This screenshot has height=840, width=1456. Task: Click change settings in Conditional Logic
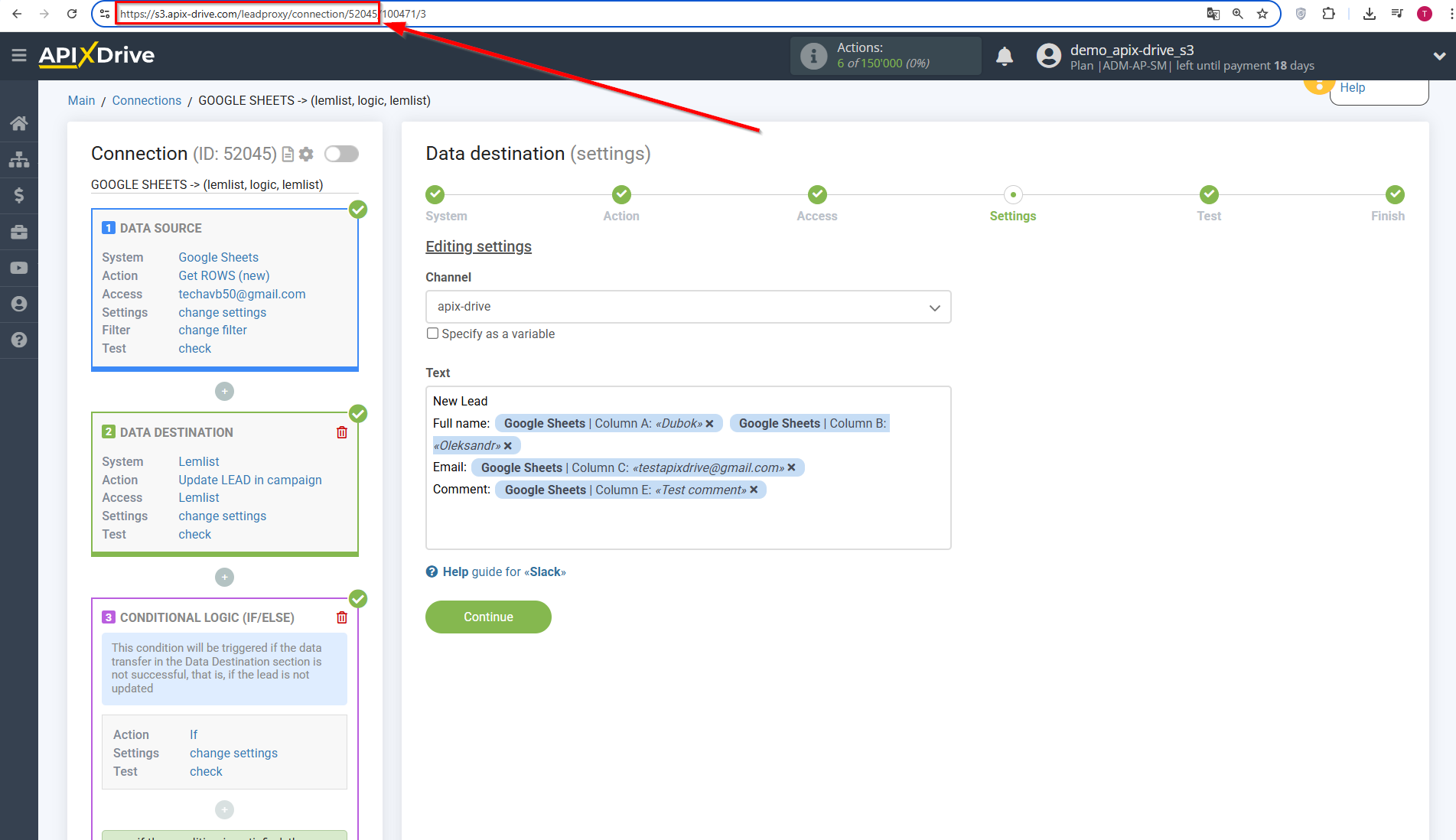pos(233,753)
